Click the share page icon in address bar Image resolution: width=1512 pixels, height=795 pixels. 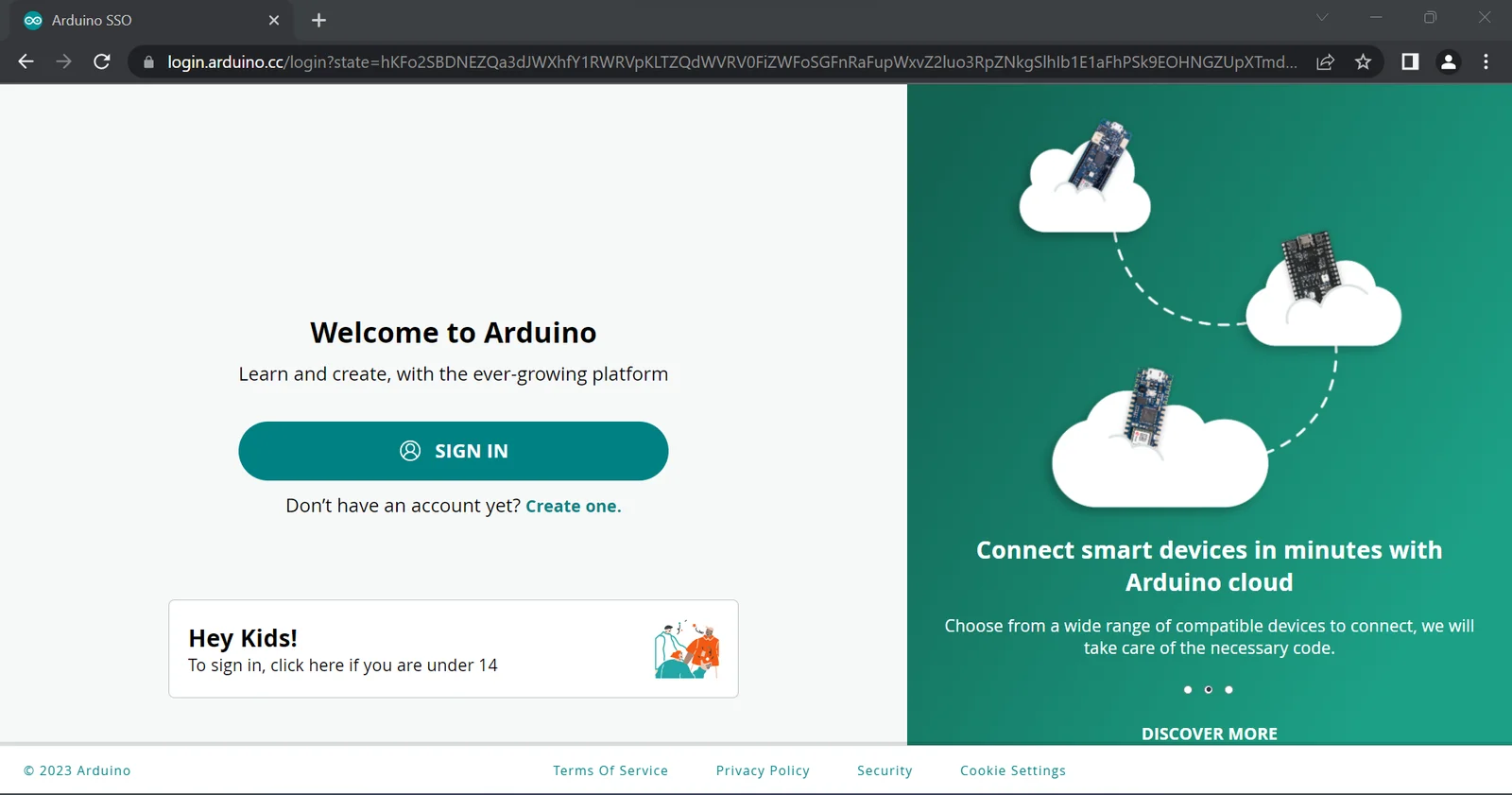tap(1325, 61)
